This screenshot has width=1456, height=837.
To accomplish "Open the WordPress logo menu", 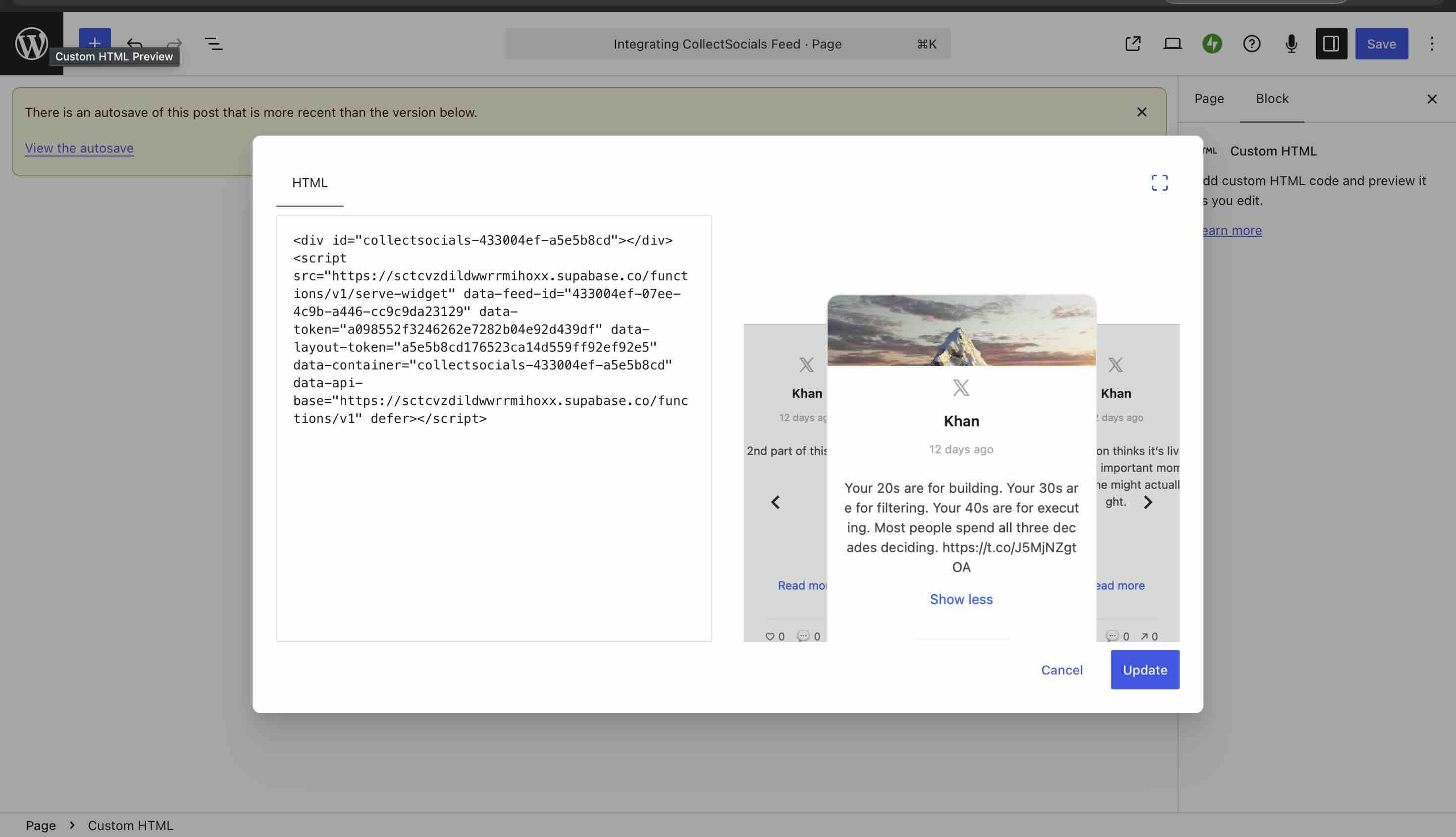I will (32, 43).
